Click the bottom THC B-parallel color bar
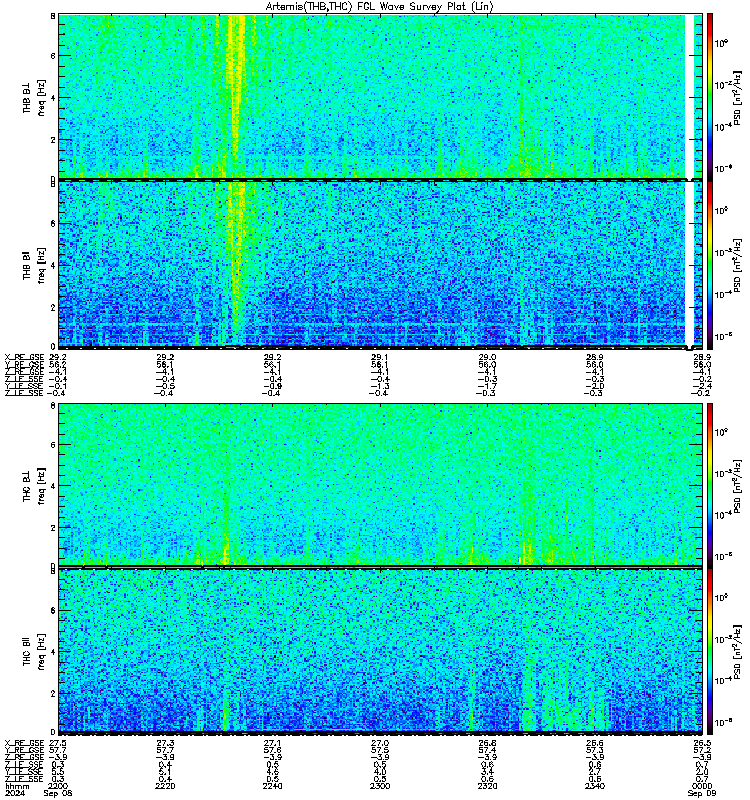This screenshot has width=750, height=800. [x=710, y=651]
